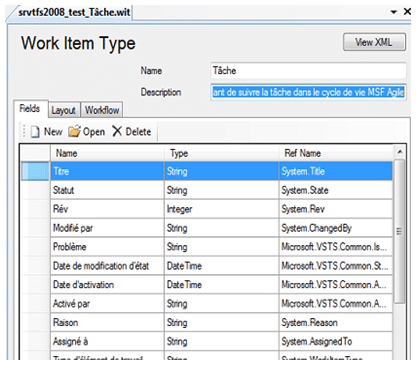Select the Activé par field cell

coord(107,303)
